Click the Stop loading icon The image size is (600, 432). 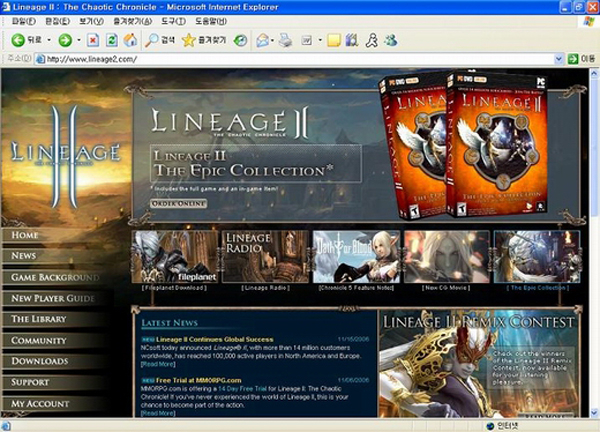click(x=93, y=40)
